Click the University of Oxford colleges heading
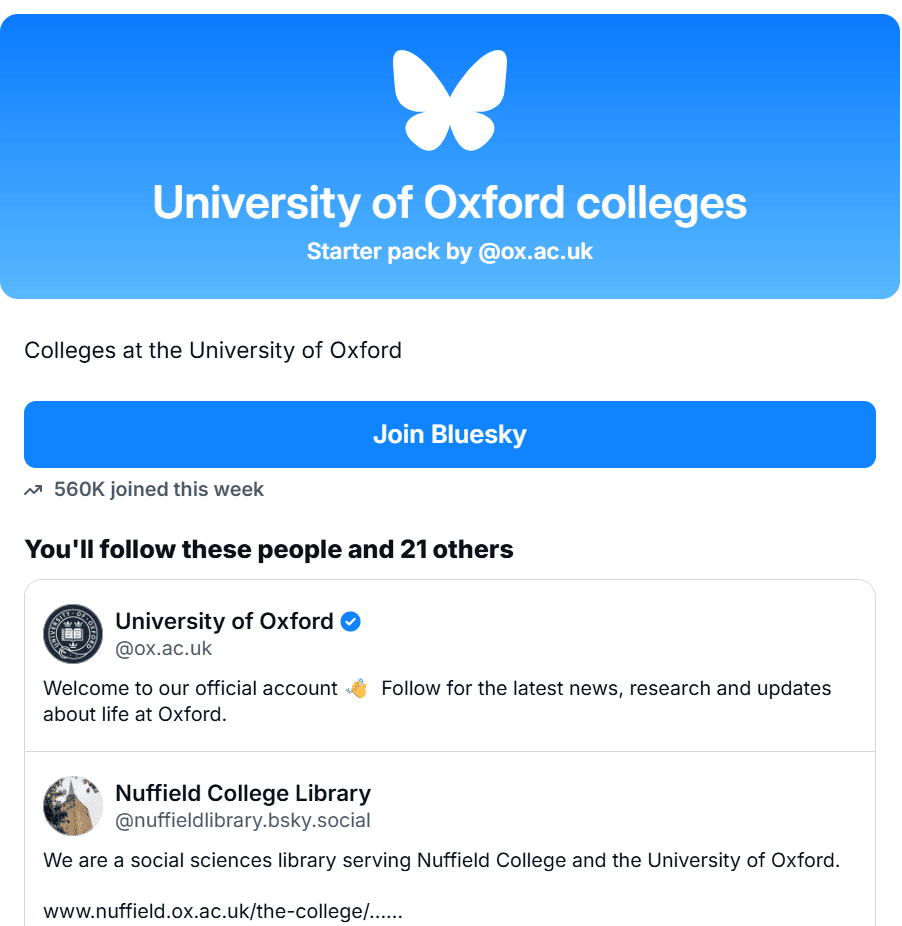 [x=450, y=203]
